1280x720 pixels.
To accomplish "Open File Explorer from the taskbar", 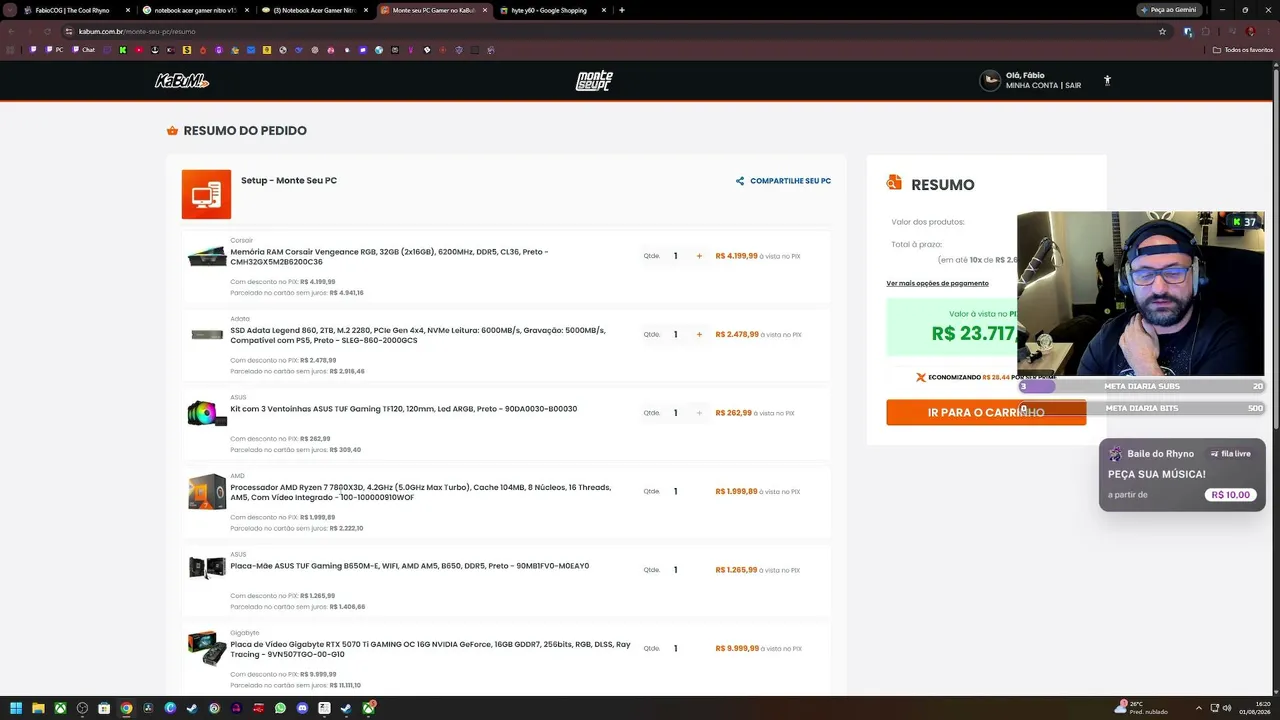I will pyautogui.click(x=38, y=708).
